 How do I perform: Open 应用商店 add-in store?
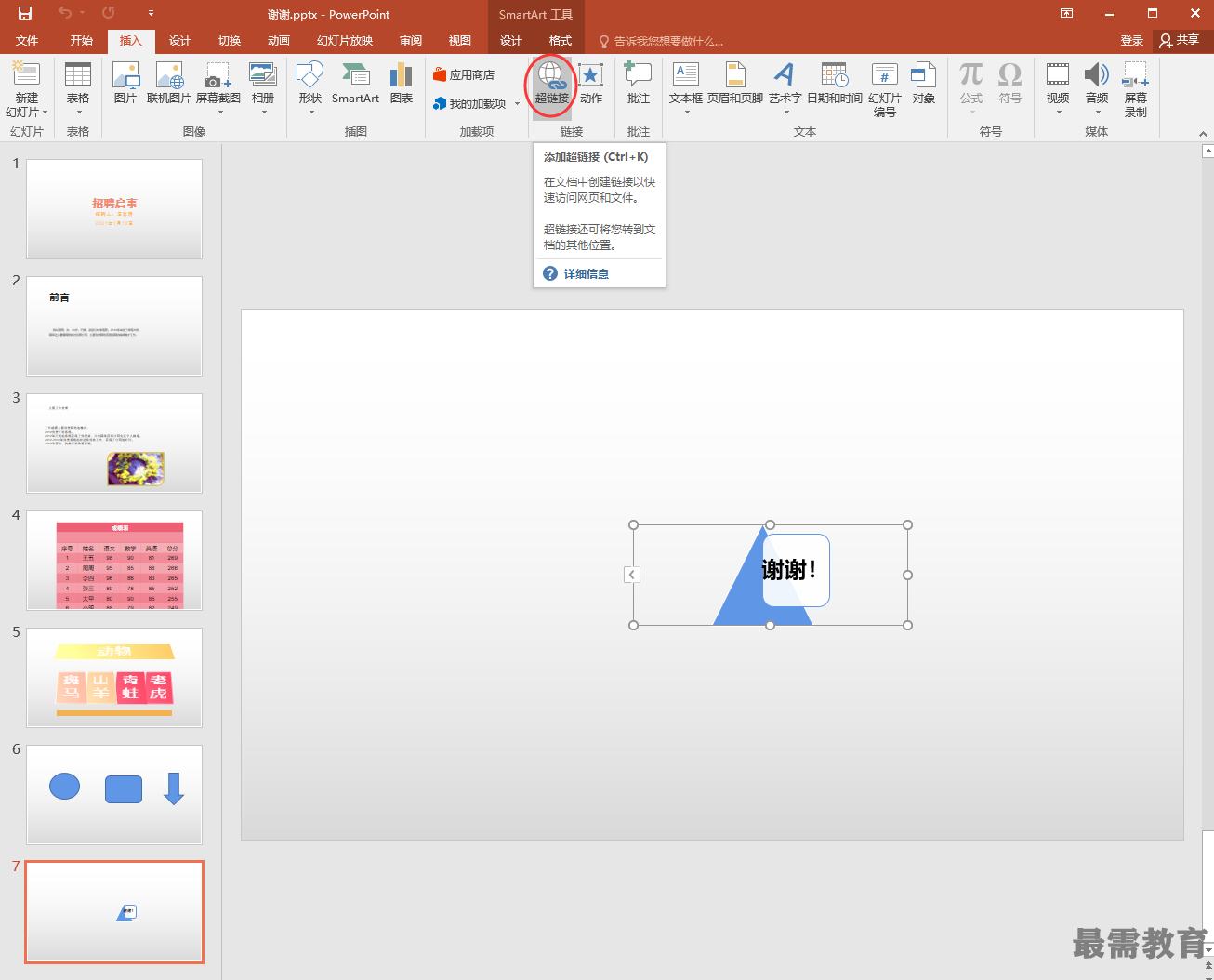[x=464, y=74]
